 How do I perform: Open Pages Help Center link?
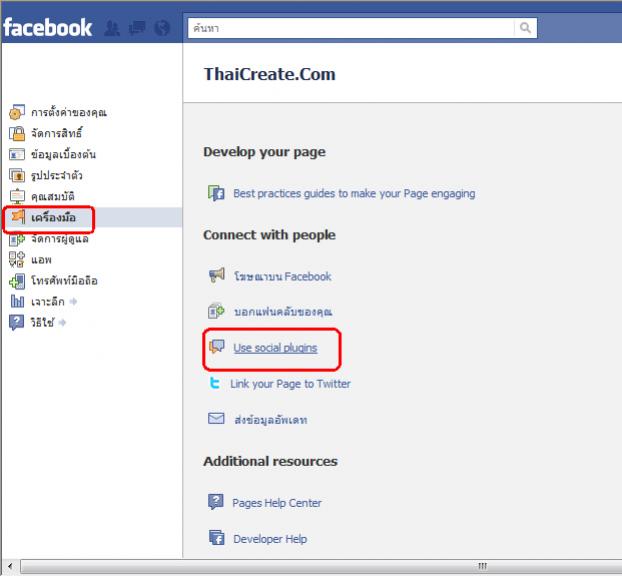[277, 503]
